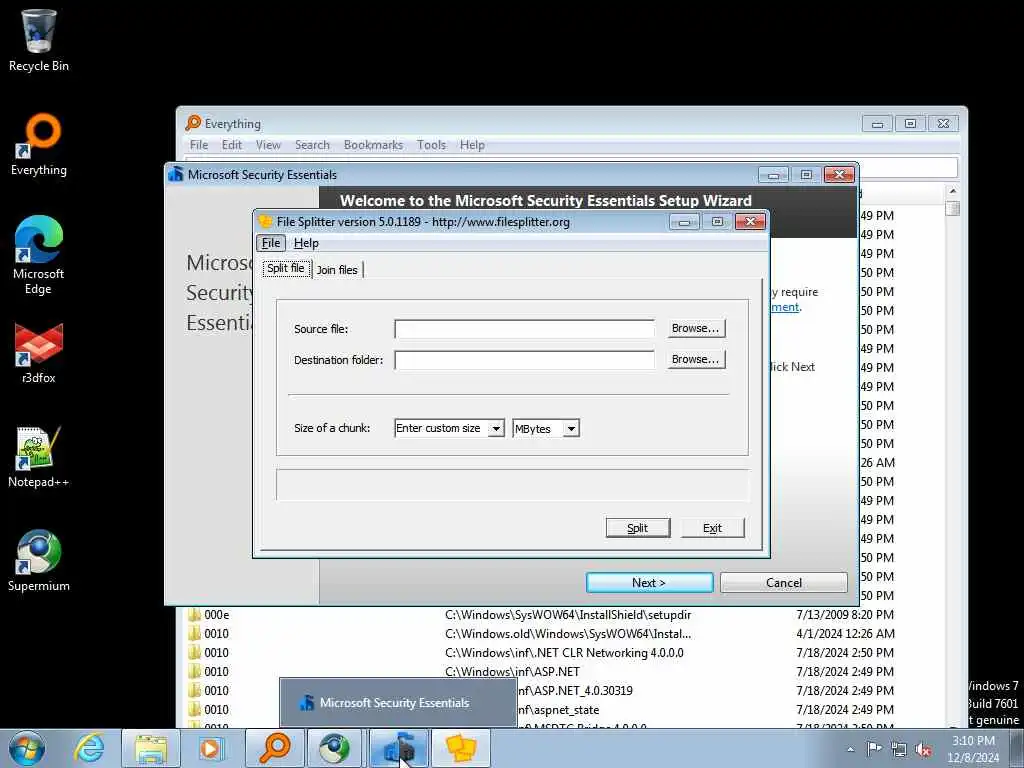Cancel the Security Essentials setup wizard
The height and width of the screenshot is (768, 1024).
pos(784,583)
